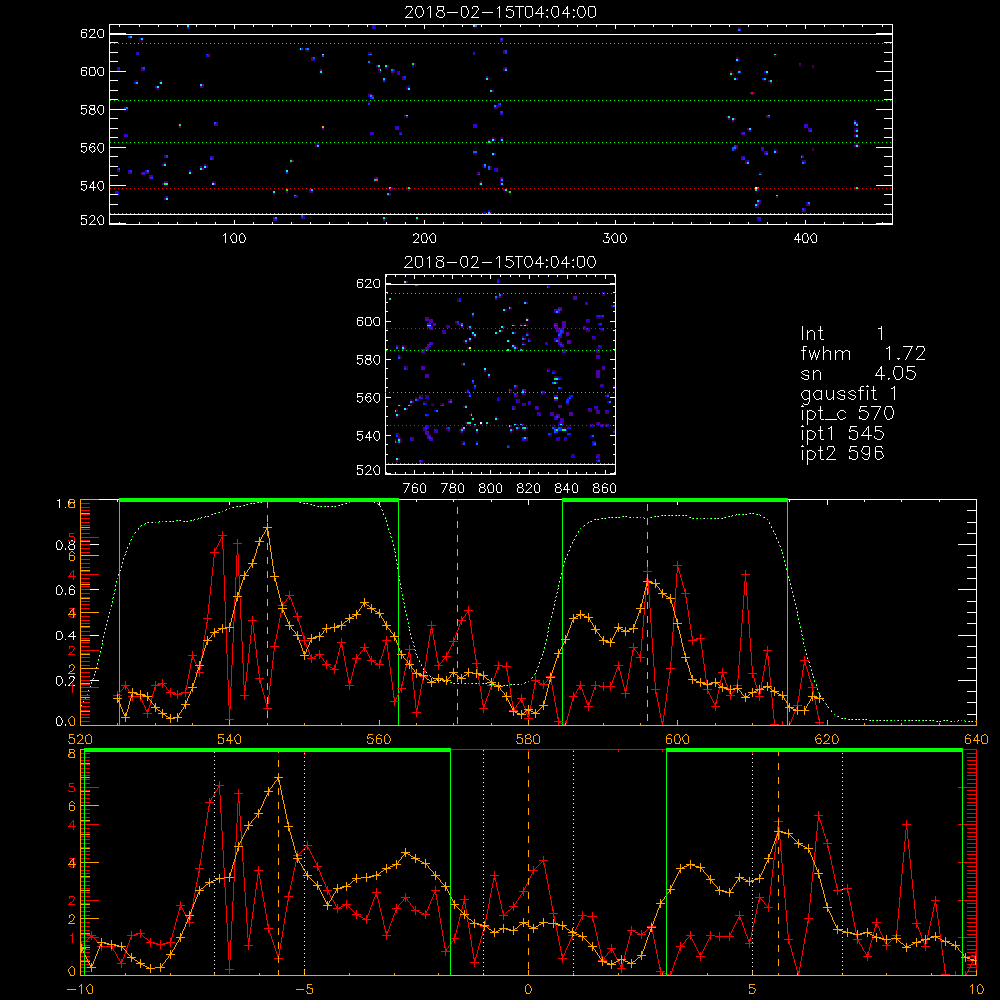Click y-axis label 0.2 on the third plot
This screenshot has width=1000, height=1000.
[x=66, y=681]
